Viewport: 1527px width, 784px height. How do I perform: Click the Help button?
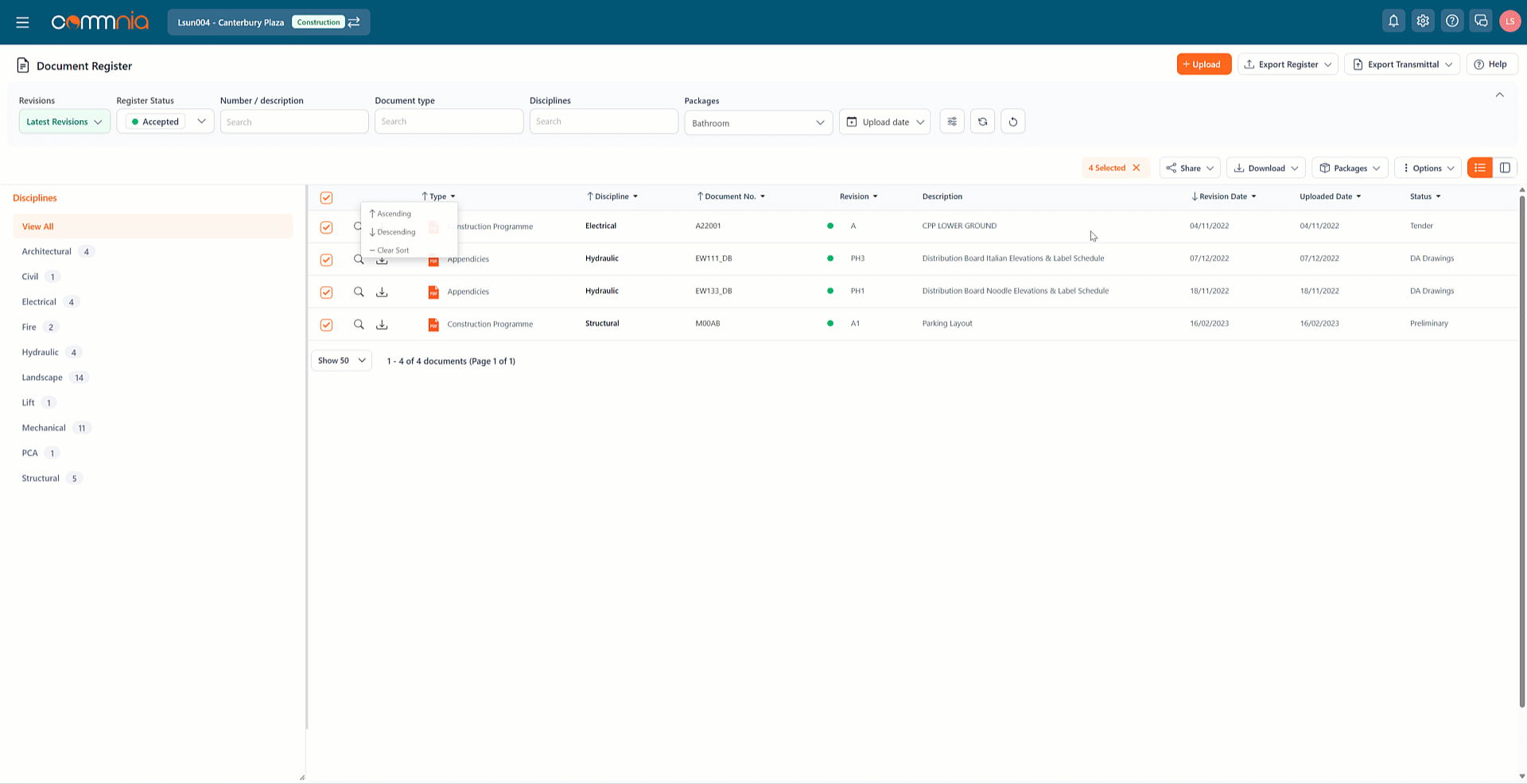click(x=1491, y=64)
